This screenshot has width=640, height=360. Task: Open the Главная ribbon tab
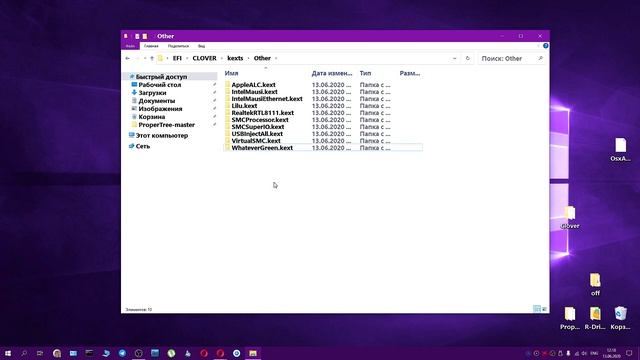(151, 46)
